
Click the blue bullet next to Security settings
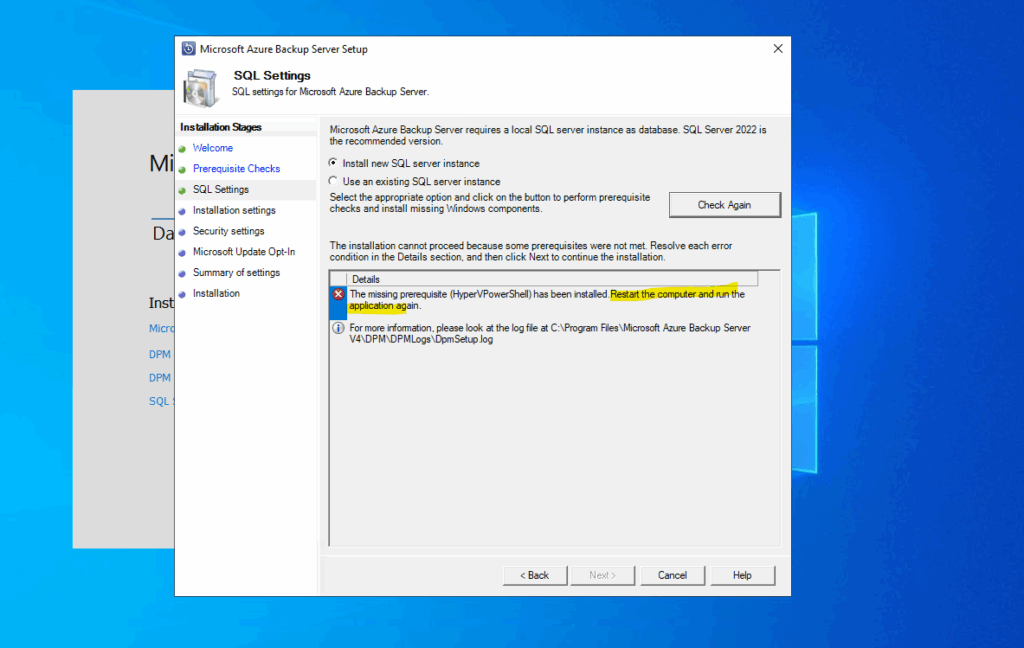point(182,232)
